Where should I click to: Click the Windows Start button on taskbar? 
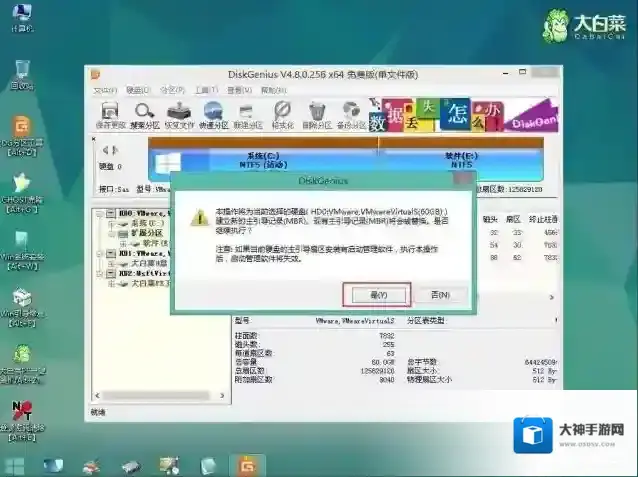click(16, 465)
